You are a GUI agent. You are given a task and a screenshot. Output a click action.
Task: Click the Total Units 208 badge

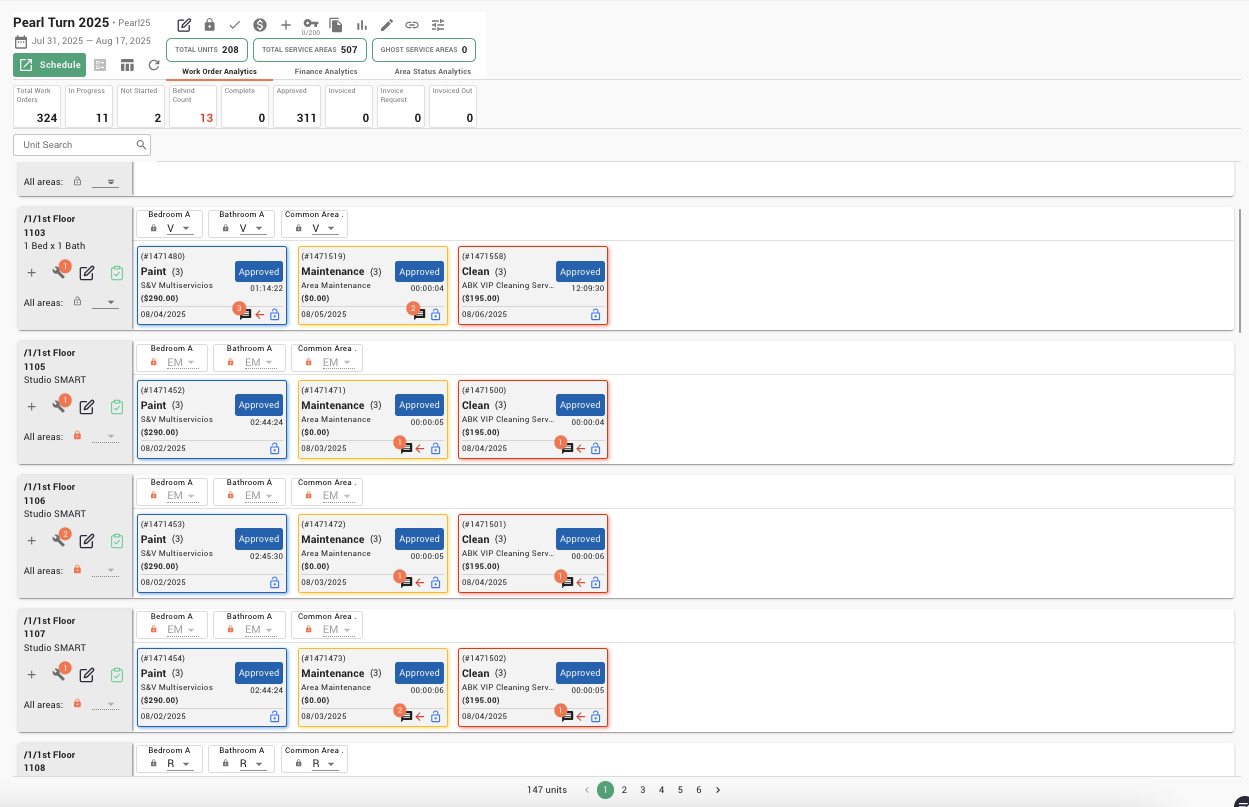pyautogui.click(x=207, y=49)
